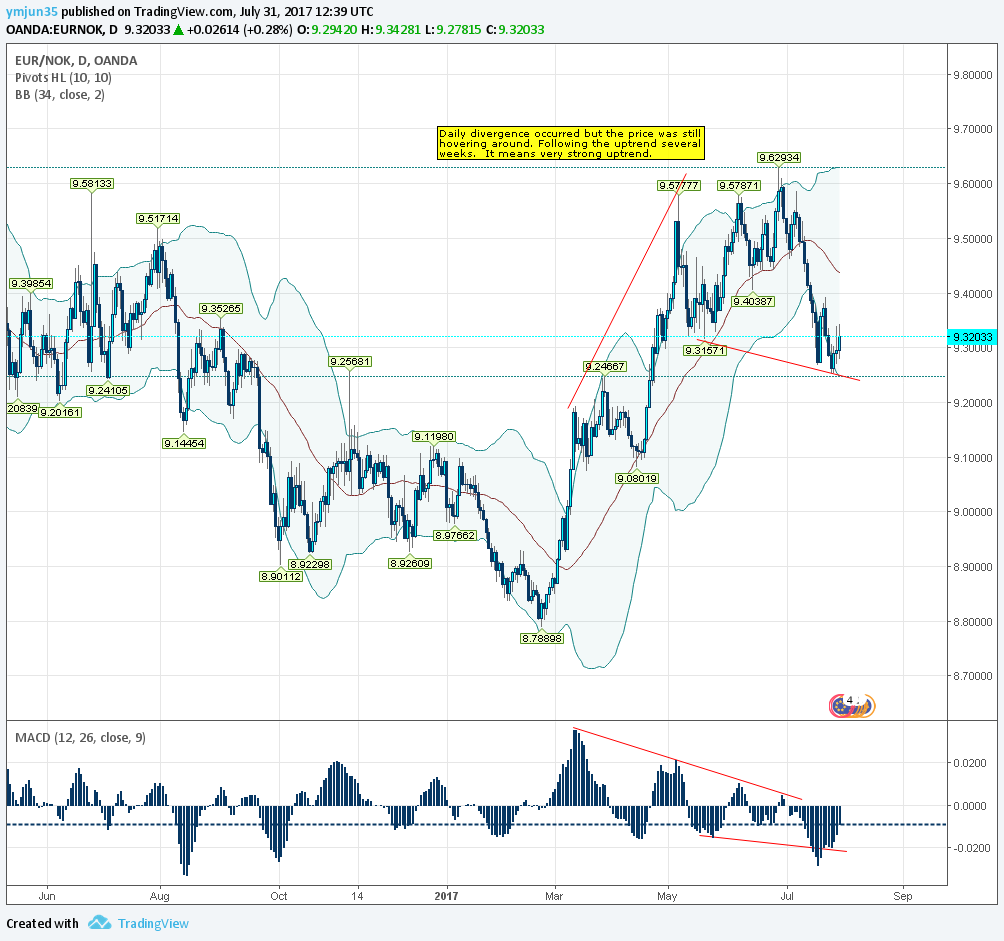This screenshot has width=1004, height=941.
Task: Click the 9.58133 pivot high label
Action: (x=92, y=184)
